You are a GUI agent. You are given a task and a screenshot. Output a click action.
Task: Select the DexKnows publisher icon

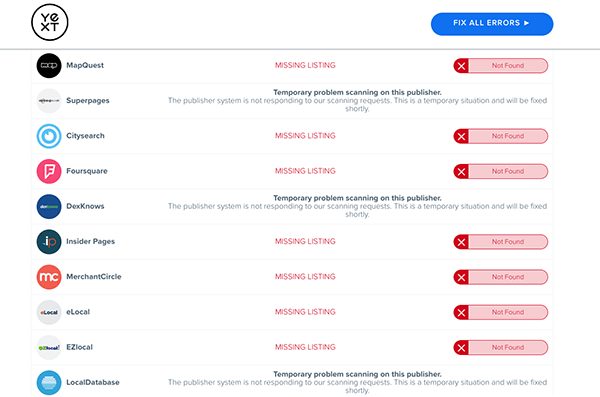click(49, 206)
